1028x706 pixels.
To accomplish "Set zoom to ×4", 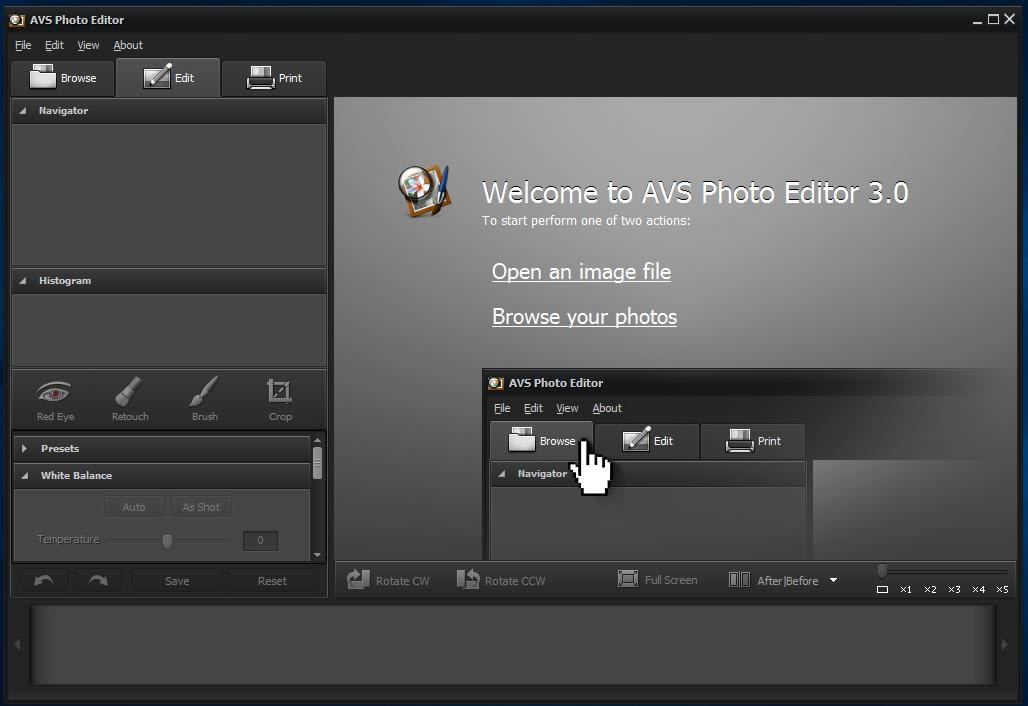I will point(978,589).
